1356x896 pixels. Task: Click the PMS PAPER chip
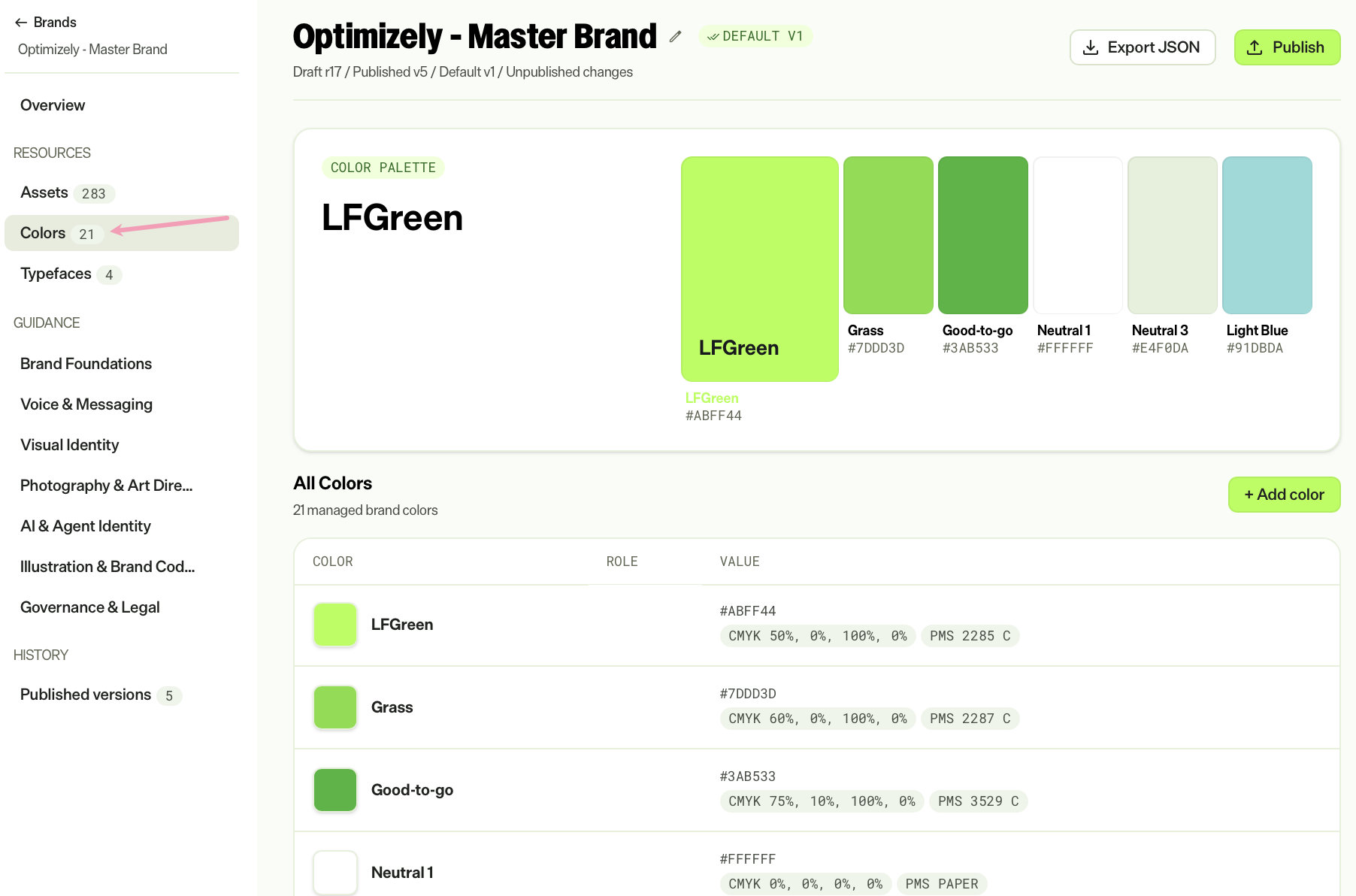(942, 884)
